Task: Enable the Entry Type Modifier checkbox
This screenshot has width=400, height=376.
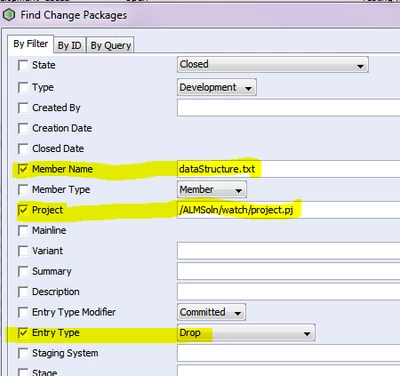Action: (23, 312)
